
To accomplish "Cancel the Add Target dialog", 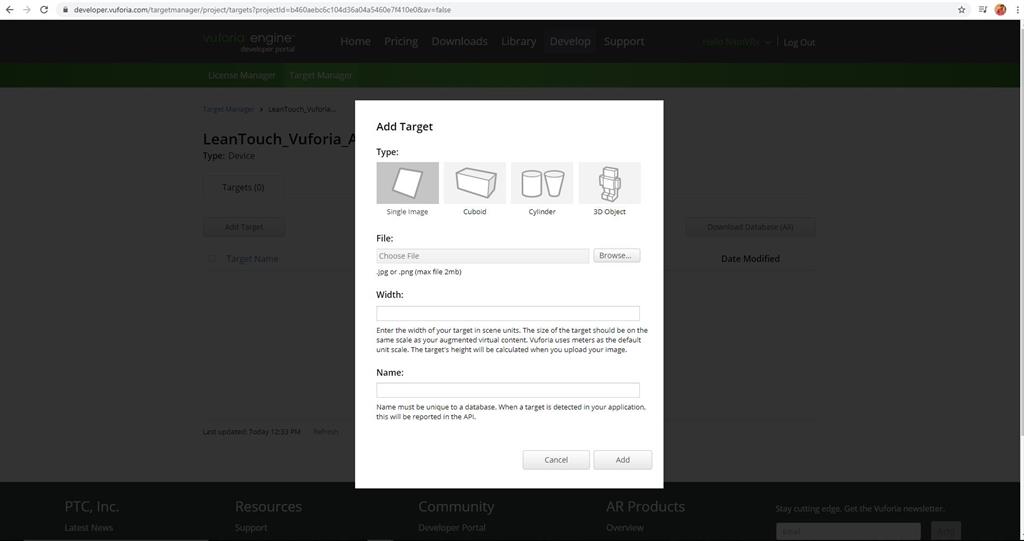I will point(556,460).
